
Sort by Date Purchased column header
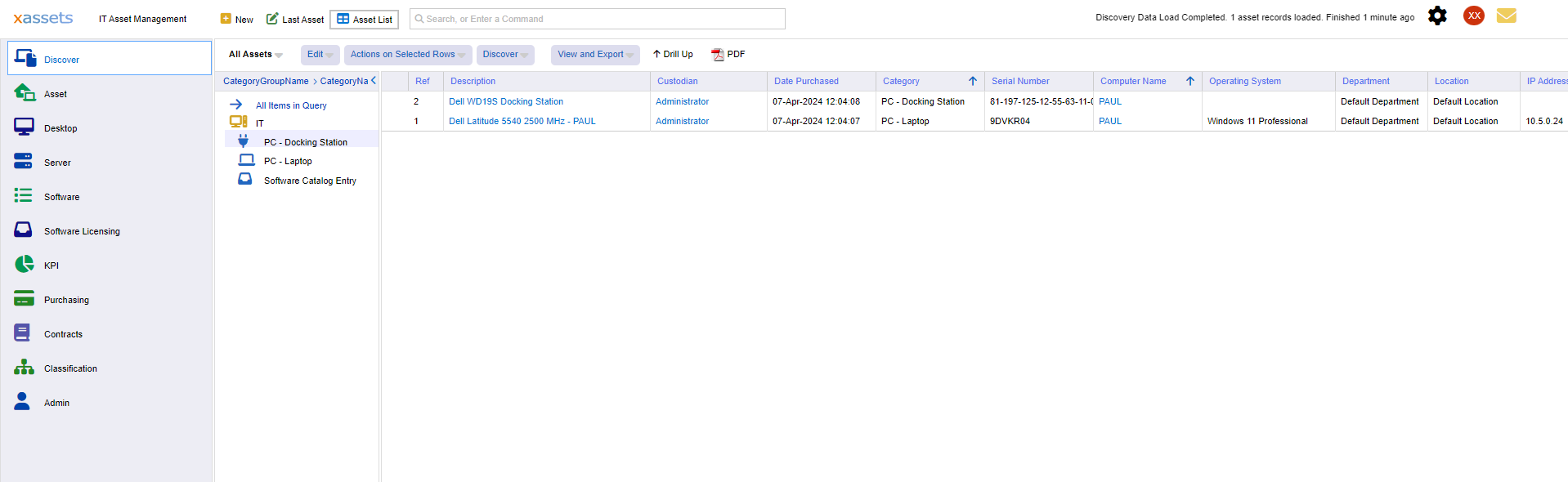click(806, 82)
